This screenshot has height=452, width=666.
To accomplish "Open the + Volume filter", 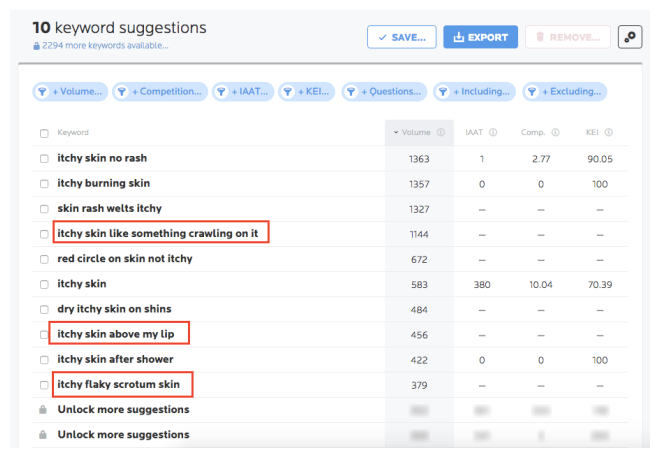I will tap(69, 92).
